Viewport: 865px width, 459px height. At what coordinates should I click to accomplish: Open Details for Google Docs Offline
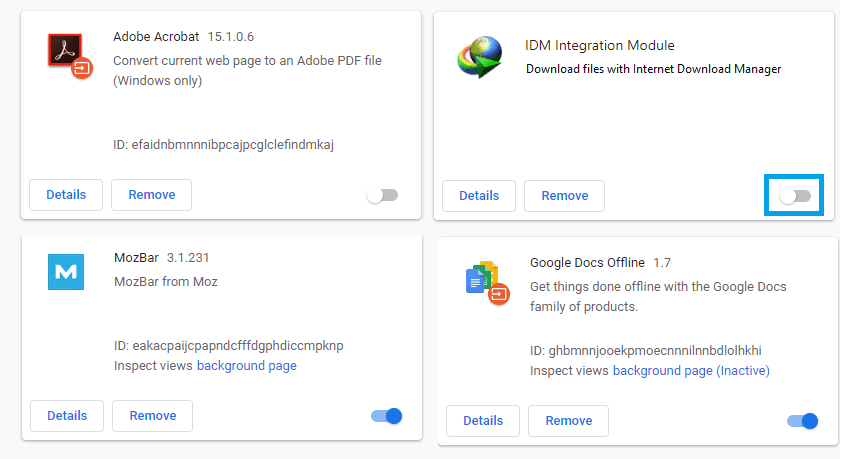pyautogui.click(x=483, y=421)
